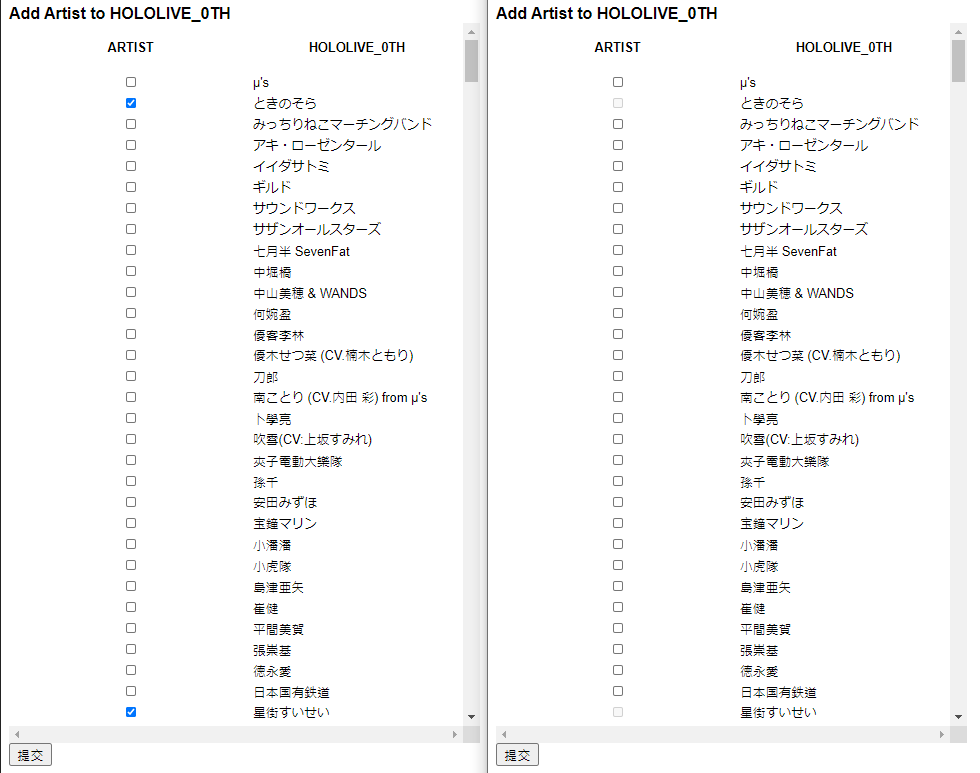Check イイダサトミ checkbox in right panel
The image size is (980, 773).
coord(618,166)
